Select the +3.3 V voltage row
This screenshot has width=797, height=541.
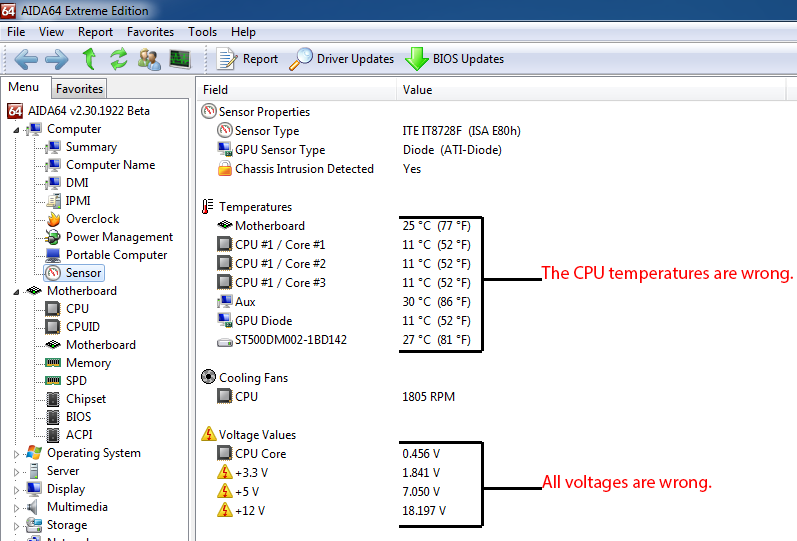[328, 472]
